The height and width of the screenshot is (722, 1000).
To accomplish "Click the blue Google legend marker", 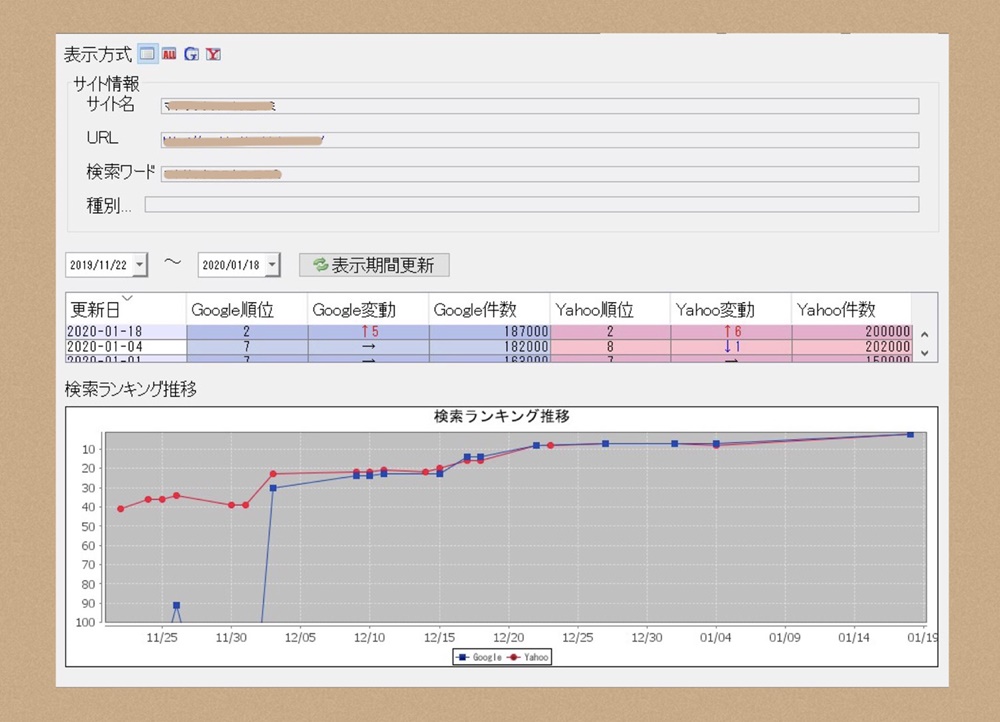I will (x=463, y=657).
